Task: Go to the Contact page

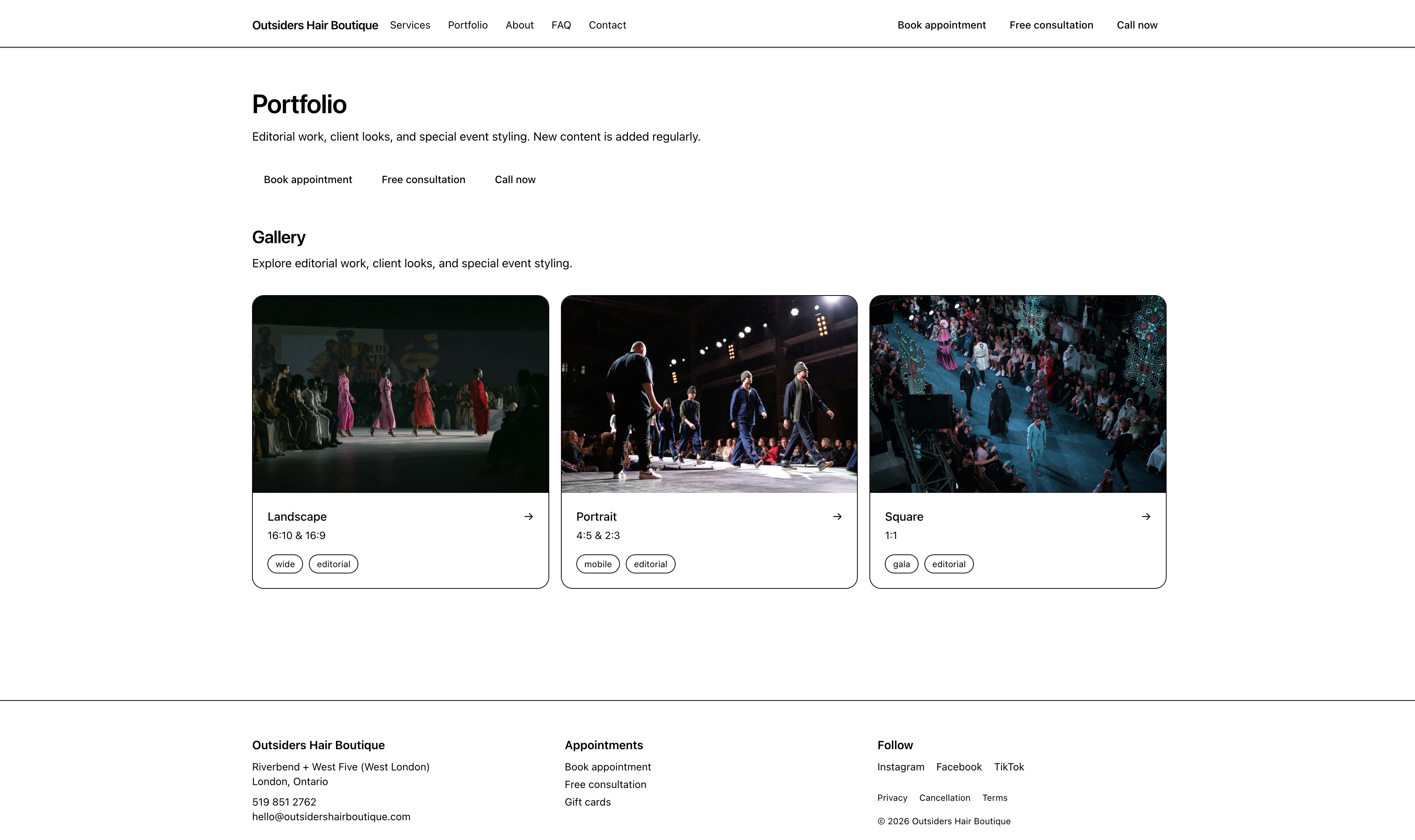Action: tap(607, 25)
